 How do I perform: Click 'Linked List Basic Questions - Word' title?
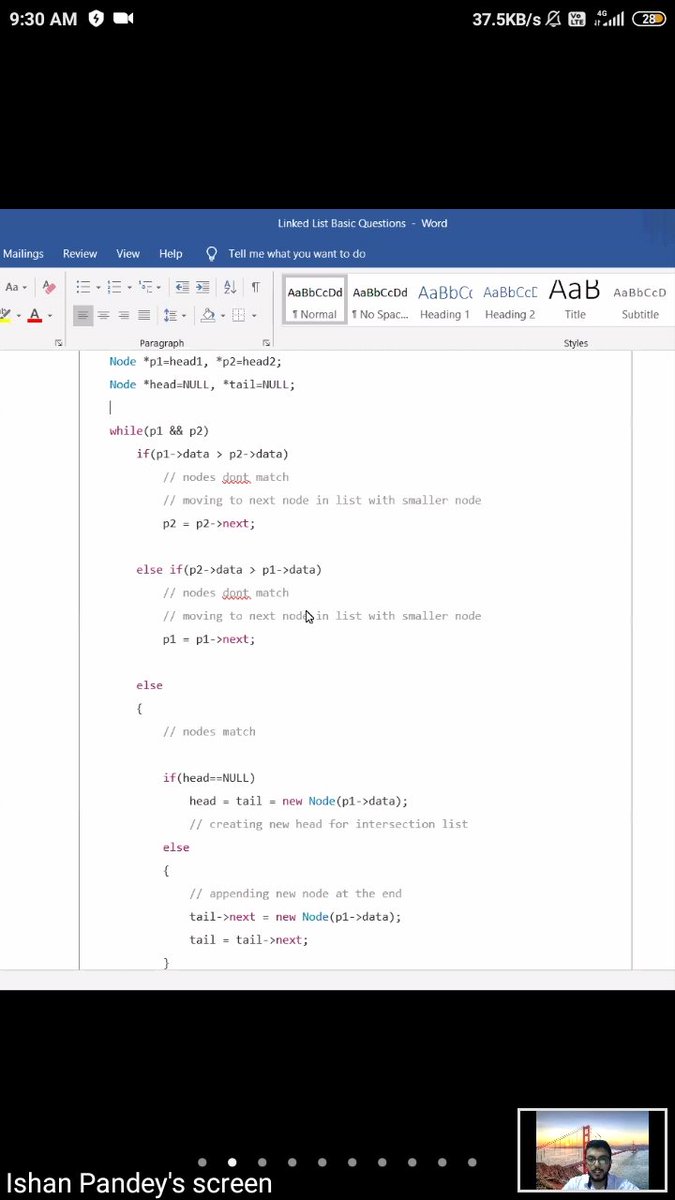coord(362,223)
